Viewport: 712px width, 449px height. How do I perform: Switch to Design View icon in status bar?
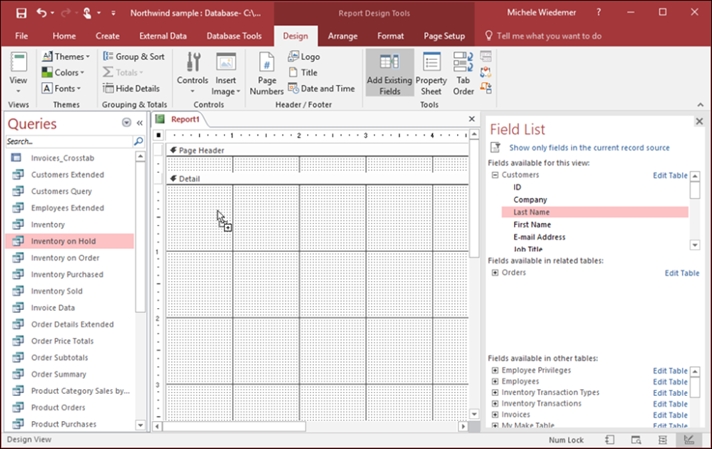pyautogui.click(x=689, y=439)
